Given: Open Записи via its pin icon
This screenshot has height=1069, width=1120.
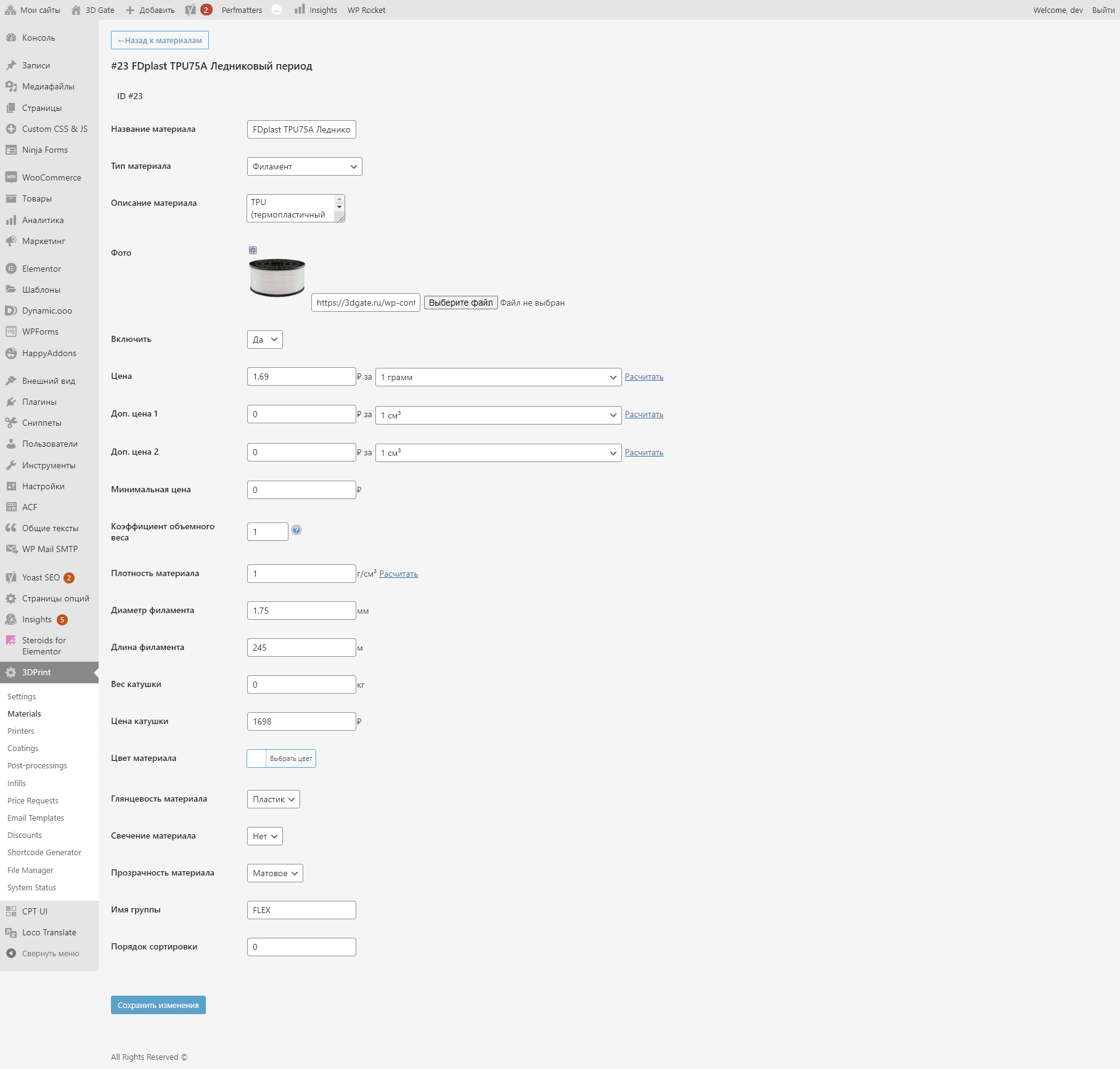Looking at the screenshot, I should (11, 65).
